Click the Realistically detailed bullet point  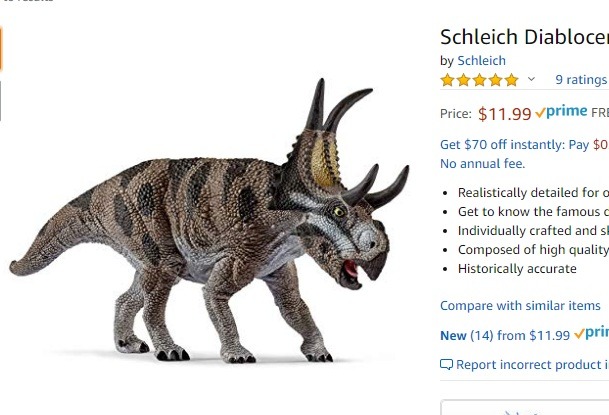532,193
